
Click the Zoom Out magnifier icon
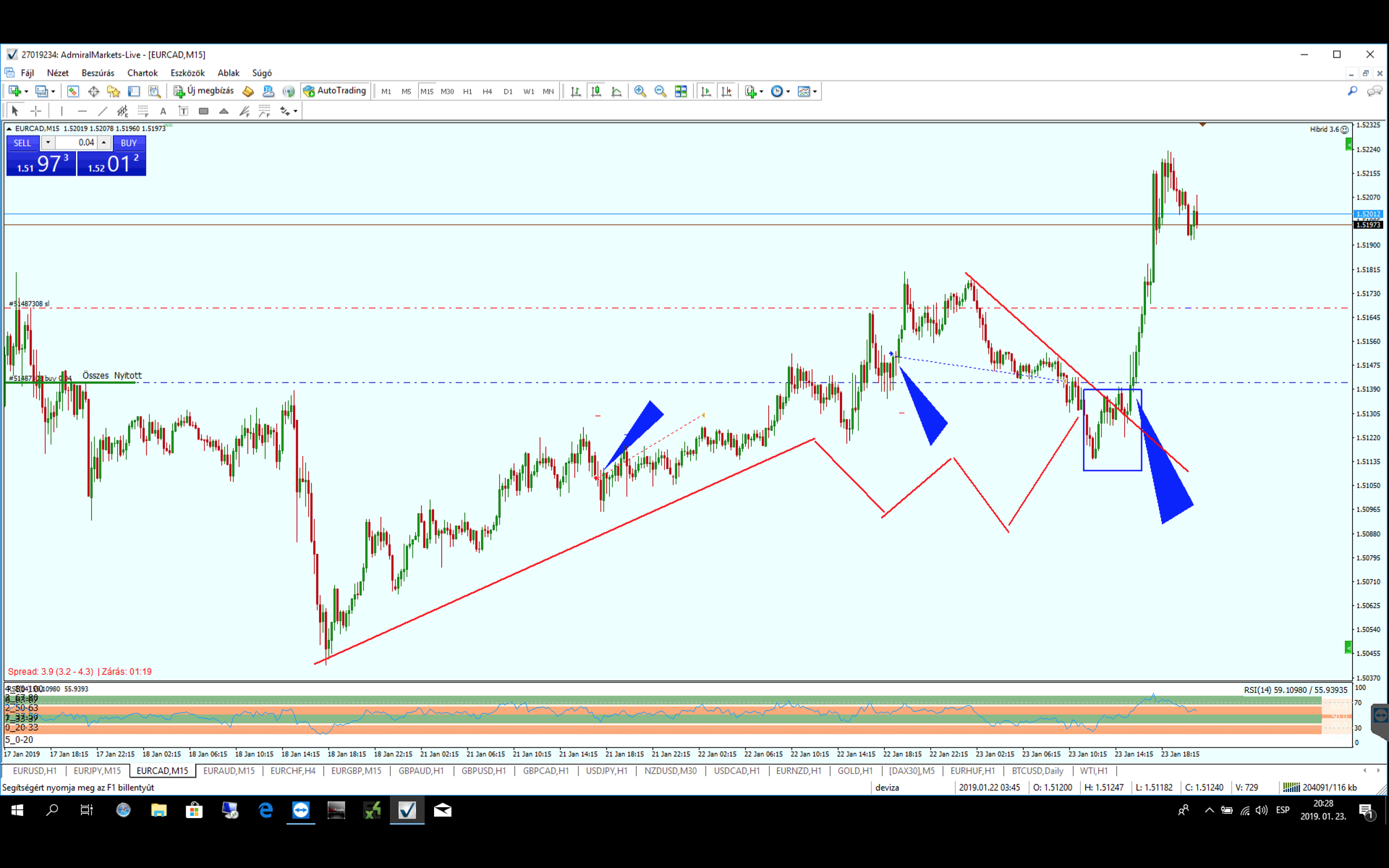[x=660, y=91]
